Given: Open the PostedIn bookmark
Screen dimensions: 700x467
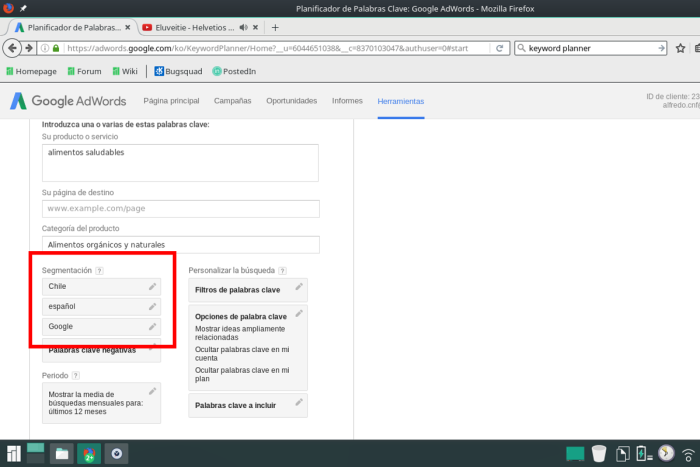Looking at the screenshot, I should click(x=234, y=71).
